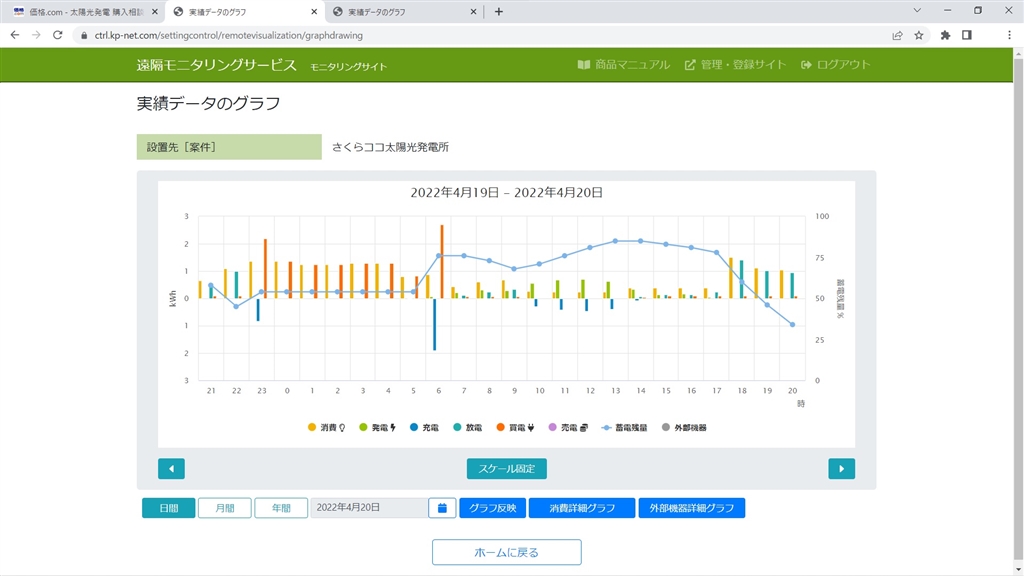
Task: Click the chart title 2022年4月19日 – 2022年4月20日
Action: coord(506,193)
